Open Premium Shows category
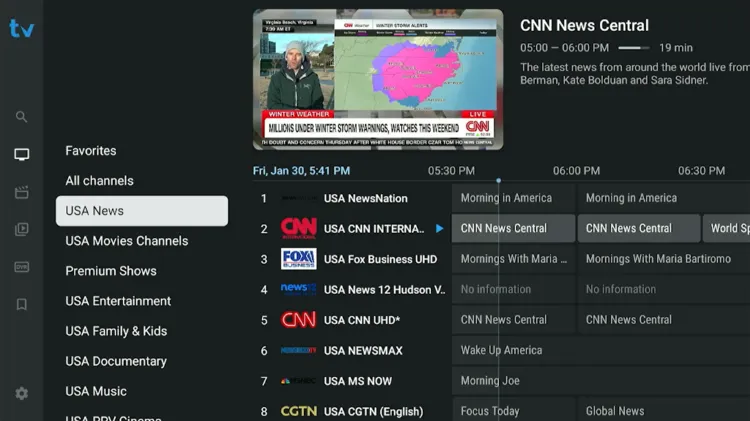This screenshot has height=421, width=750. click(x=111, y=271)
